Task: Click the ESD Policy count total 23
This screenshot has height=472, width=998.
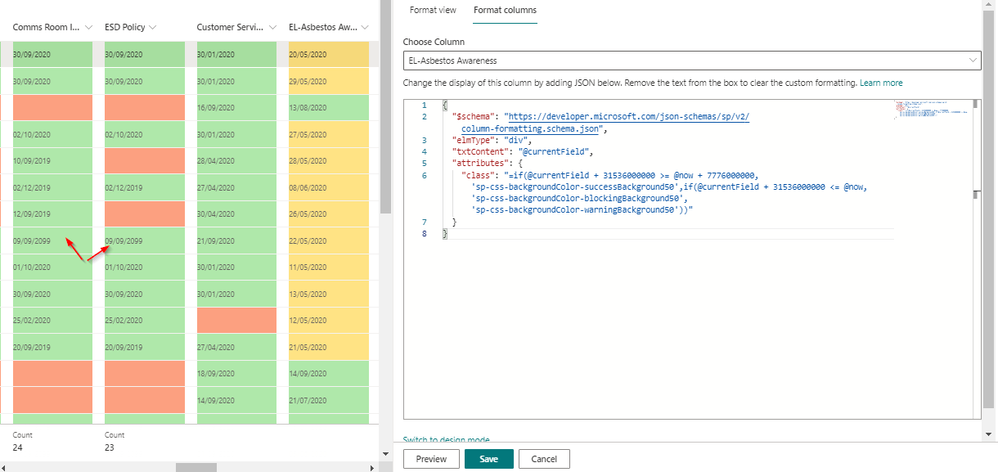Action: [109, 448]
